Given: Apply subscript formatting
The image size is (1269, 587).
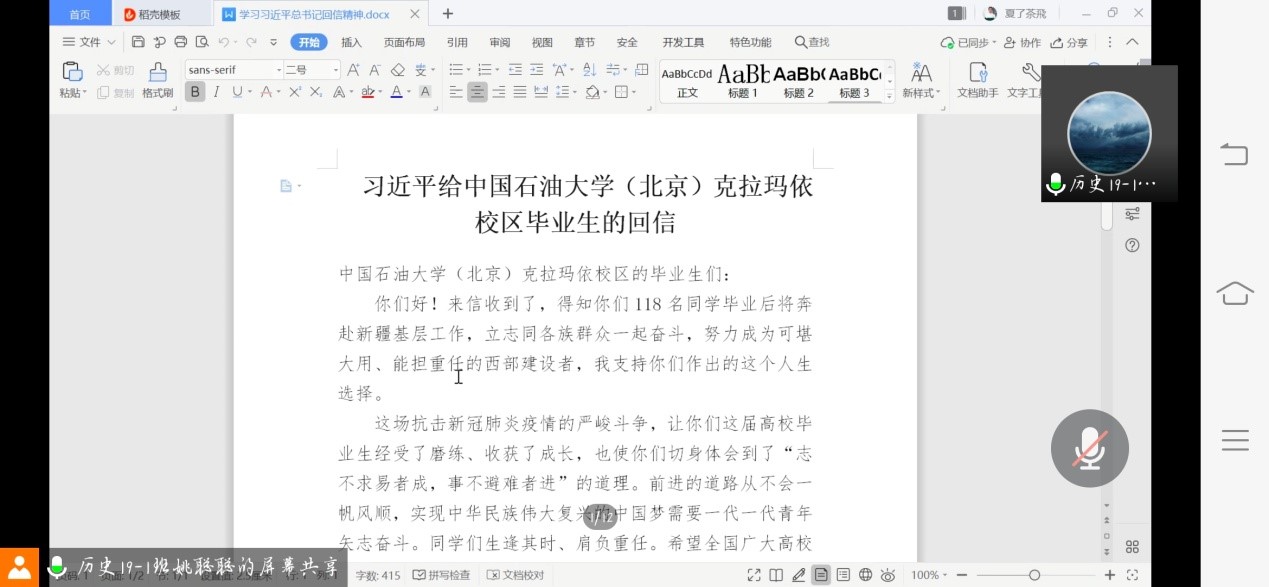Looking at the screenshot, I should [316, 92].
